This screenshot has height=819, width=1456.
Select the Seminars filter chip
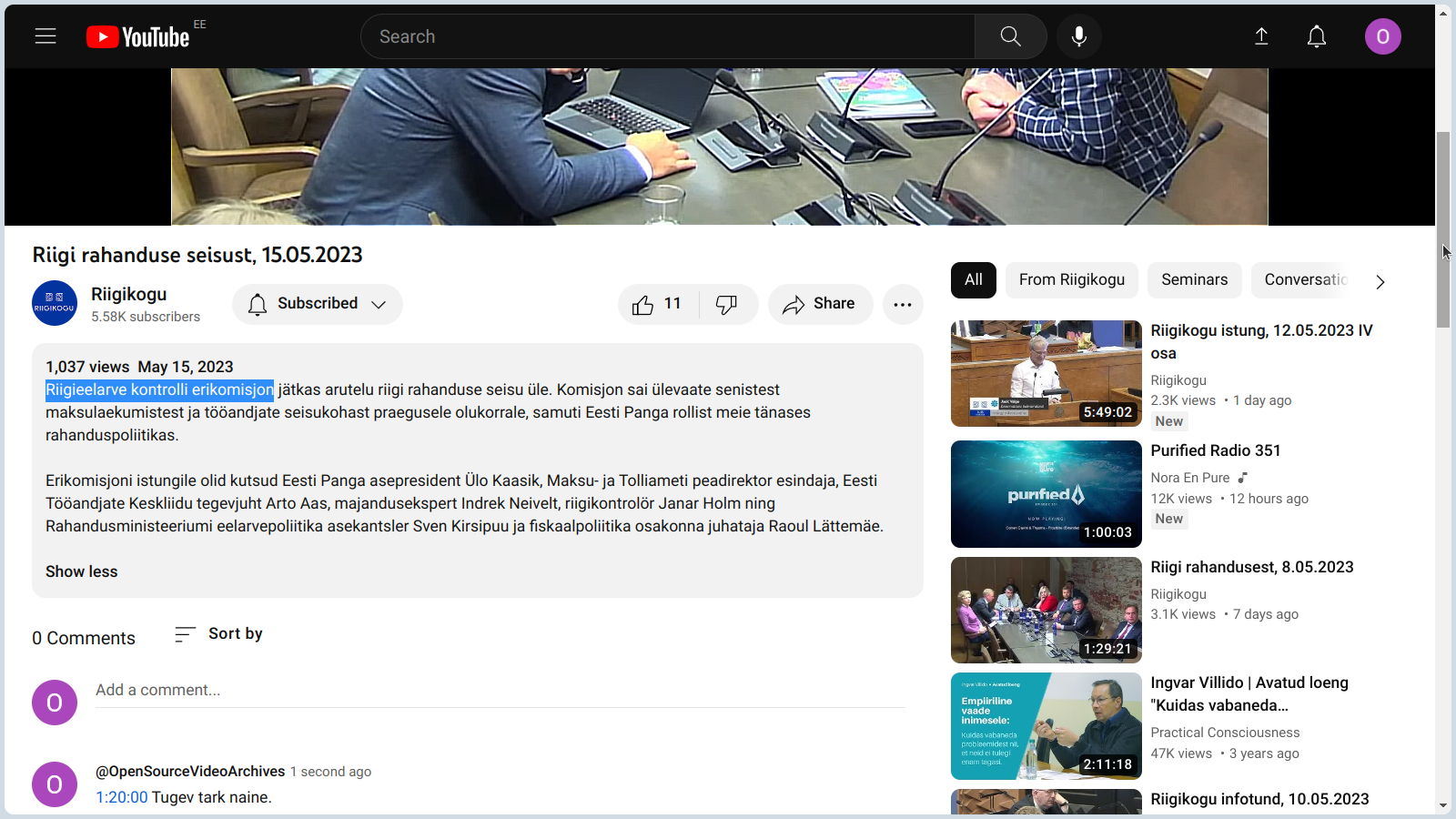click(1194, 280)
